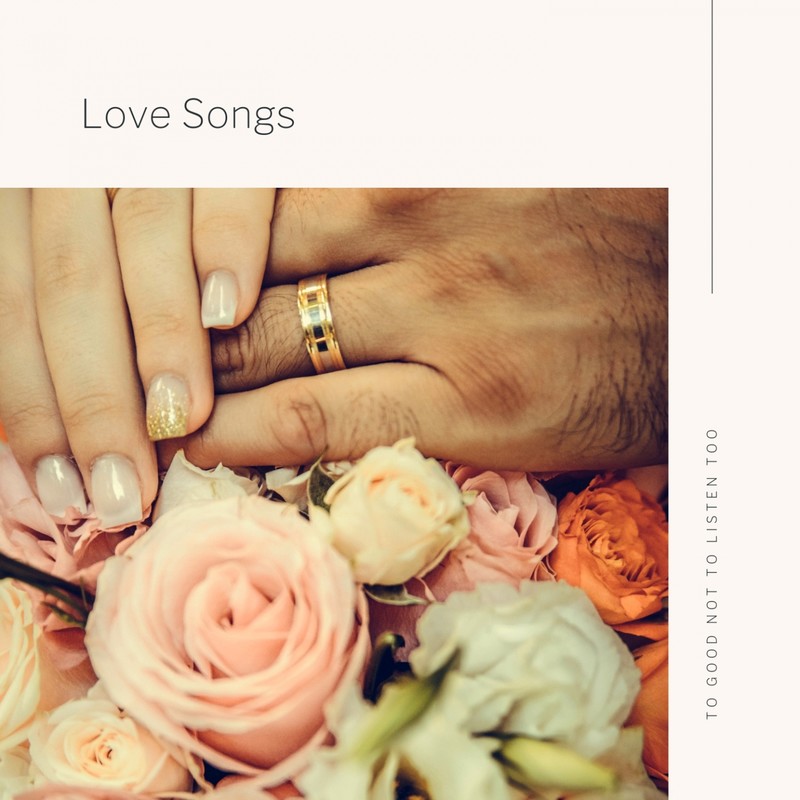Click the word 'Songs' in the title
800x800 pixels.
[x=239, y=116]
